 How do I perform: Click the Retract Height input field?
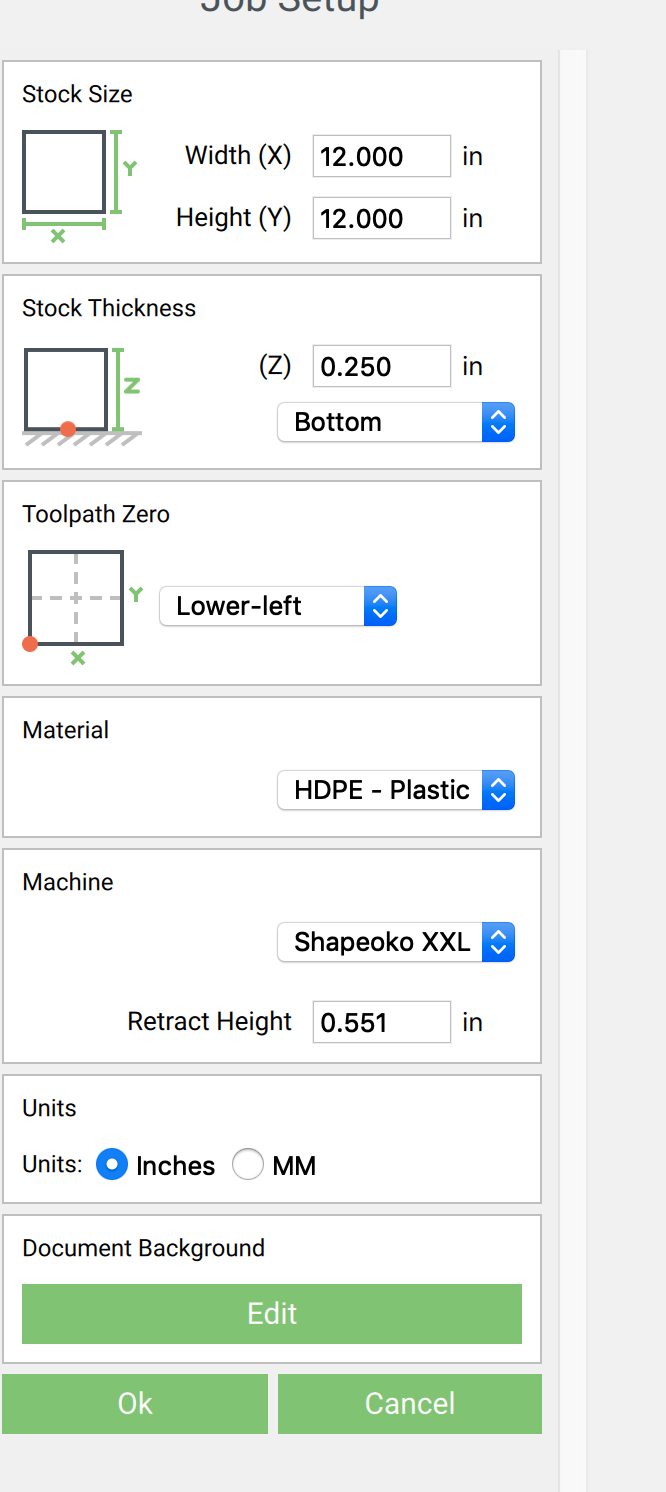[381, 1022]
